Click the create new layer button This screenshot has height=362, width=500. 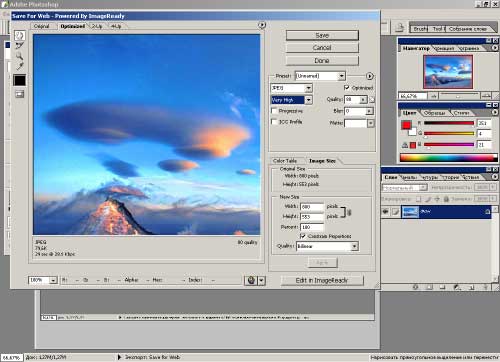tap(471, 287)
